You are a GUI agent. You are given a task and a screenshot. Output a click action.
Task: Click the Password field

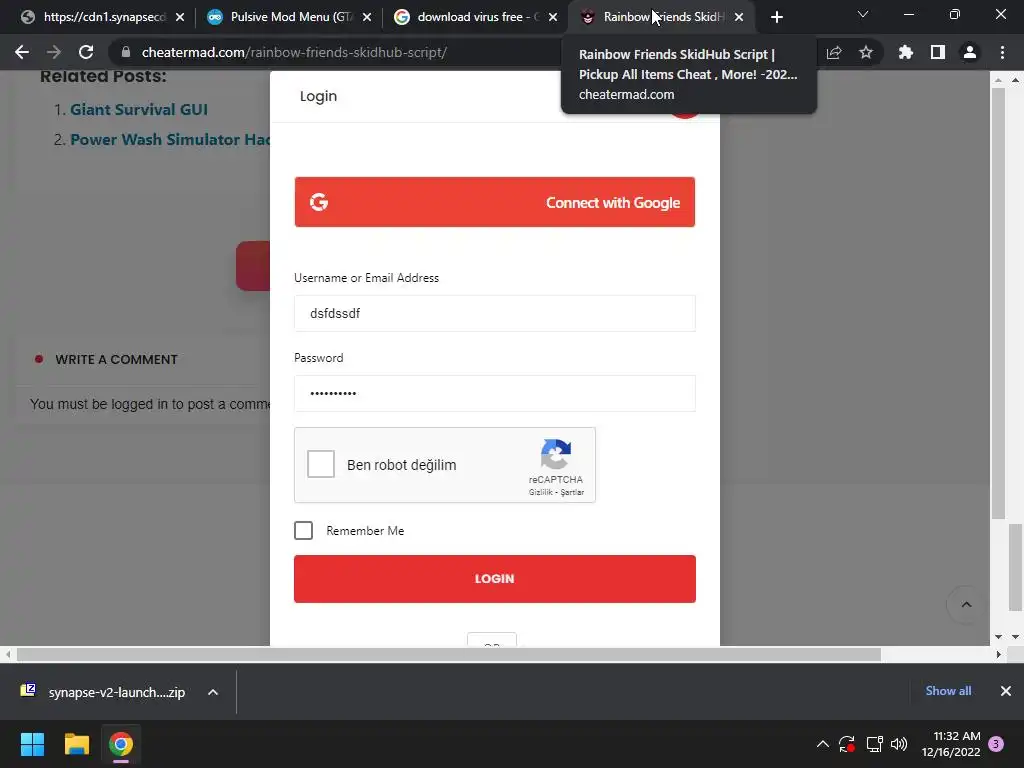coord(494,393)
